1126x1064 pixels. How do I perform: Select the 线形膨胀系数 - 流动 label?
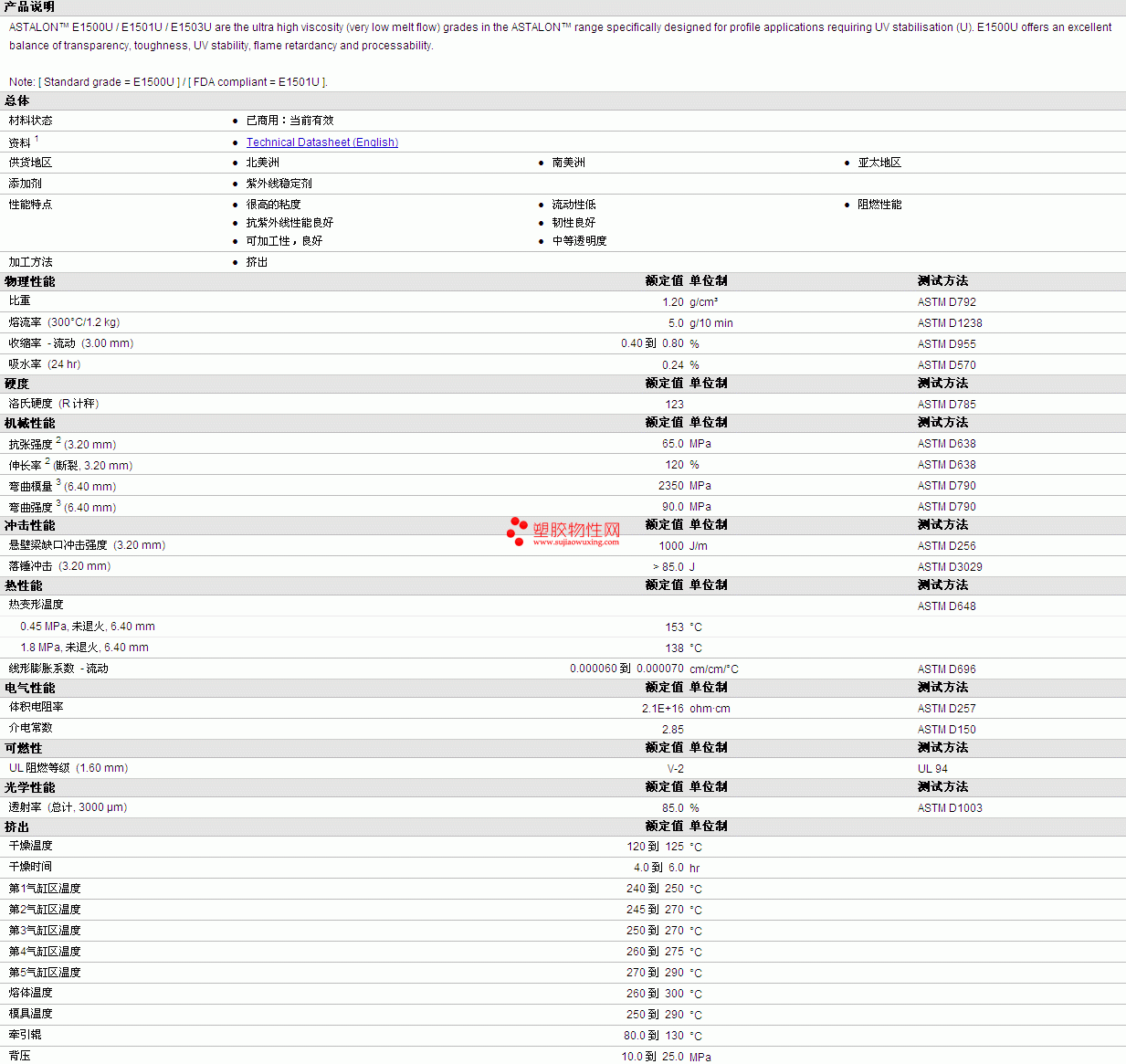[58, 669]
